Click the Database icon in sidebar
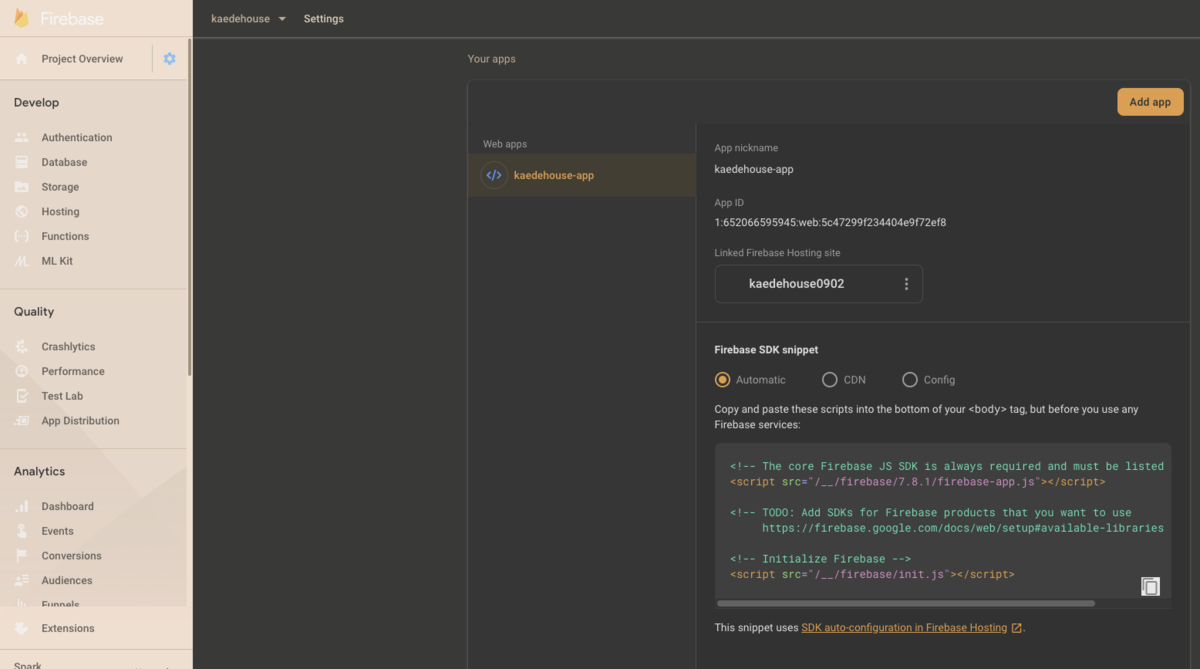 22,162
